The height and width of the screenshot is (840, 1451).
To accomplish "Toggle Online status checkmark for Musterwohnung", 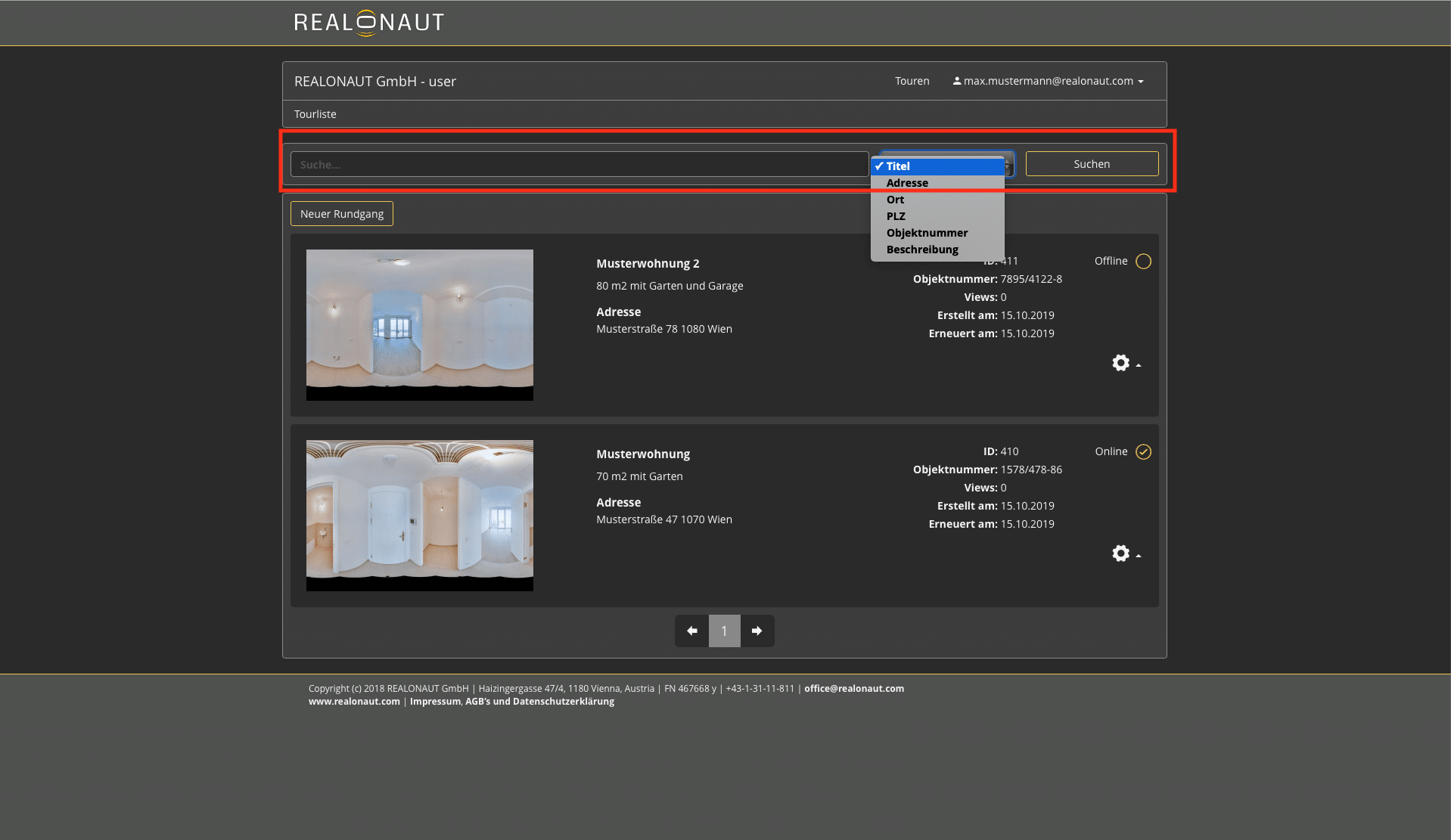I will [1143, 452].
